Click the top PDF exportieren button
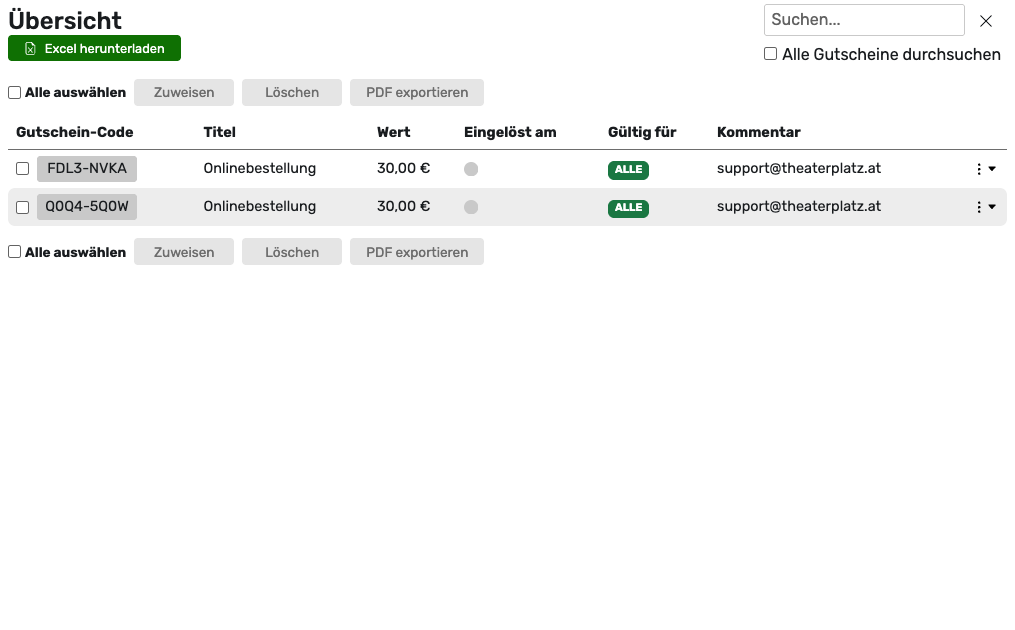The width and height of the screenshot is (1015, 630). click(417, 93)
